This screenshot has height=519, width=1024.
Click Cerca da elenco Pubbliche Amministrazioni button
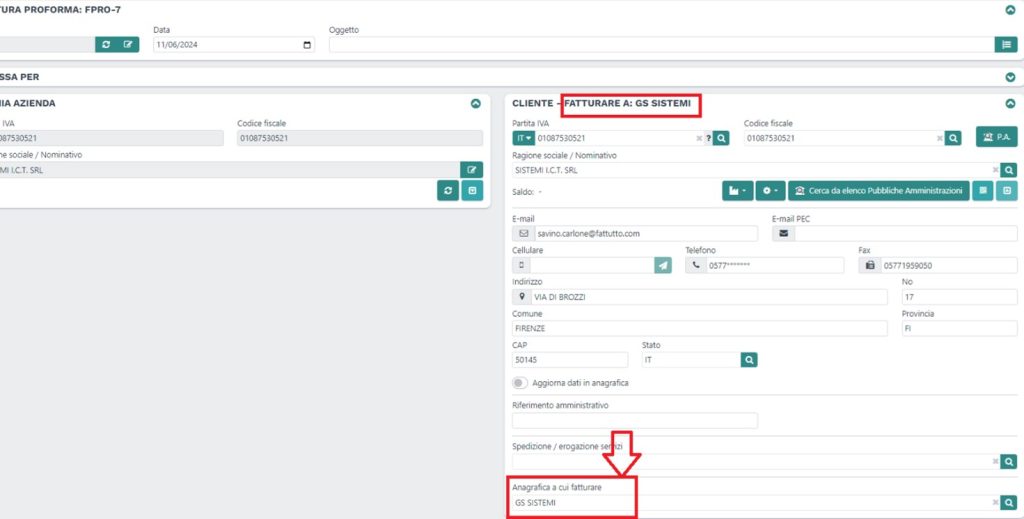click(878, 191)
